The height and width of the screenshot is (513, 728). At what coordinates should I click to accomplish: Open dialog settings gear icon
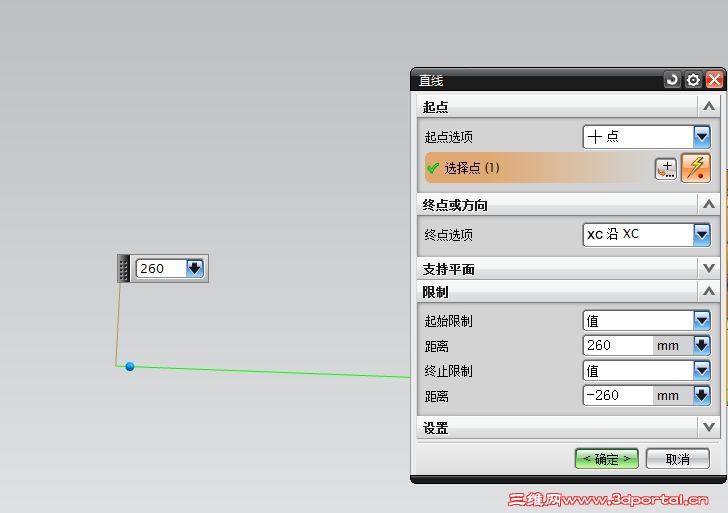pyautogui.click(x=693, y=80)
